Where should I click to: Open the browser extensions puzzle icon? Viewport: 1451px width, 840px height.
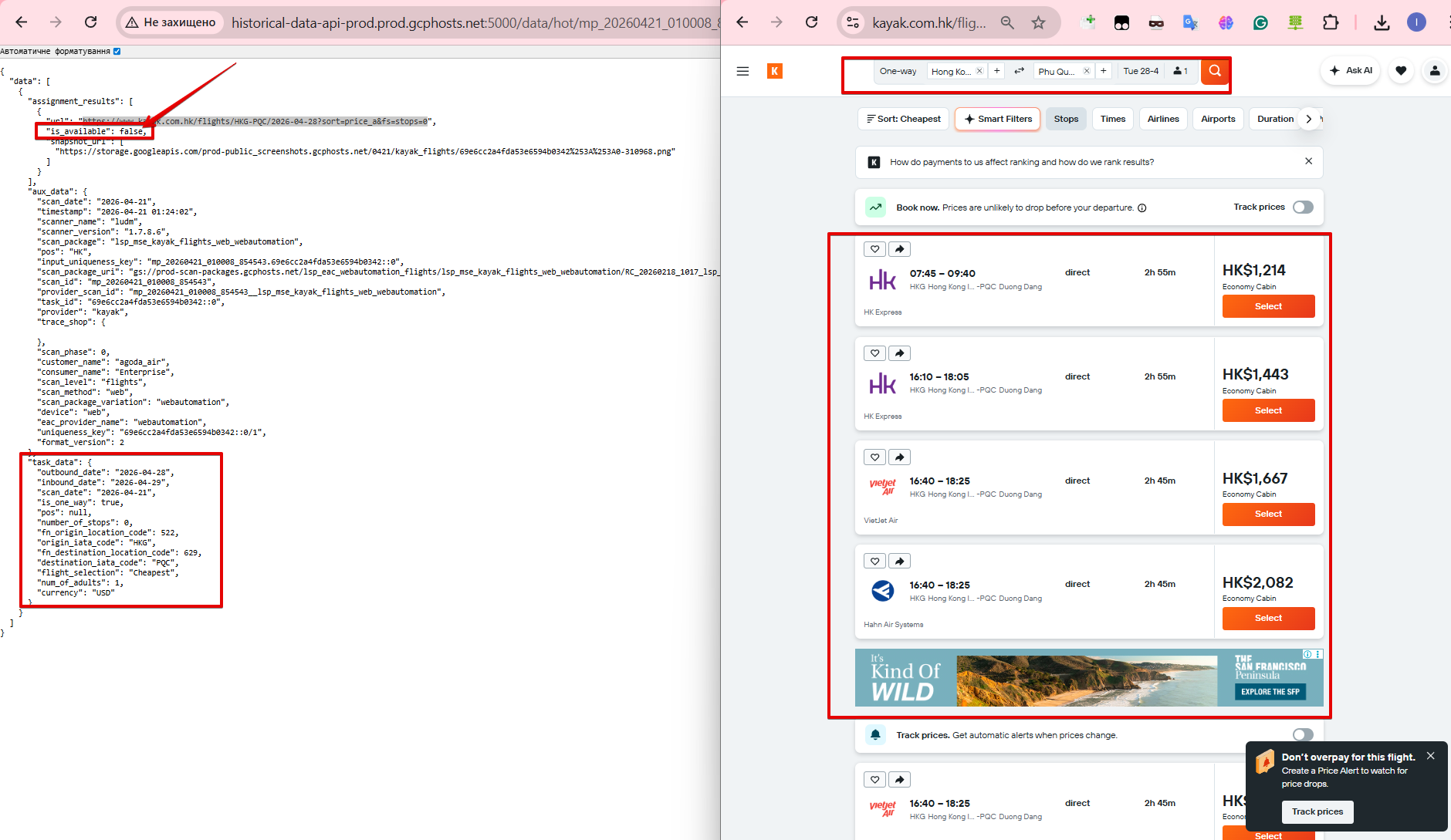pyautogui.click(x=1331, y=22)
